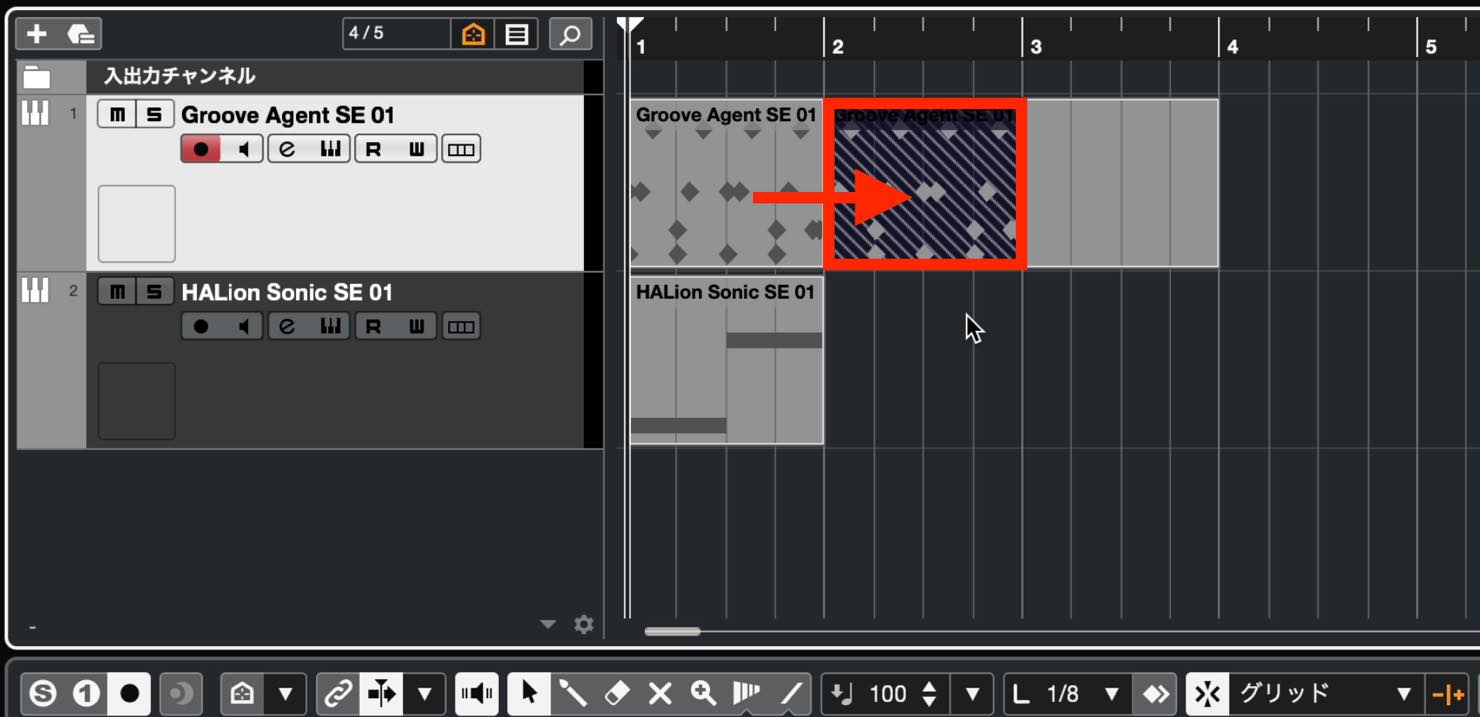The height and width of the screenshot is (717, 1480).
Task: Click the 4 / 5 track count field
Action: (x=396, y=33)
